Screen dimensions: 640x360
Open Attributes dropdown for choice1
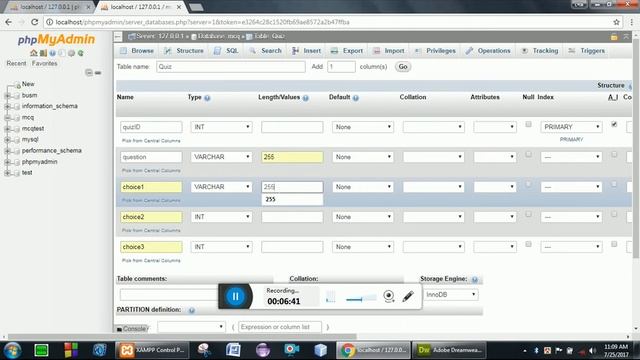click(495, 187)
